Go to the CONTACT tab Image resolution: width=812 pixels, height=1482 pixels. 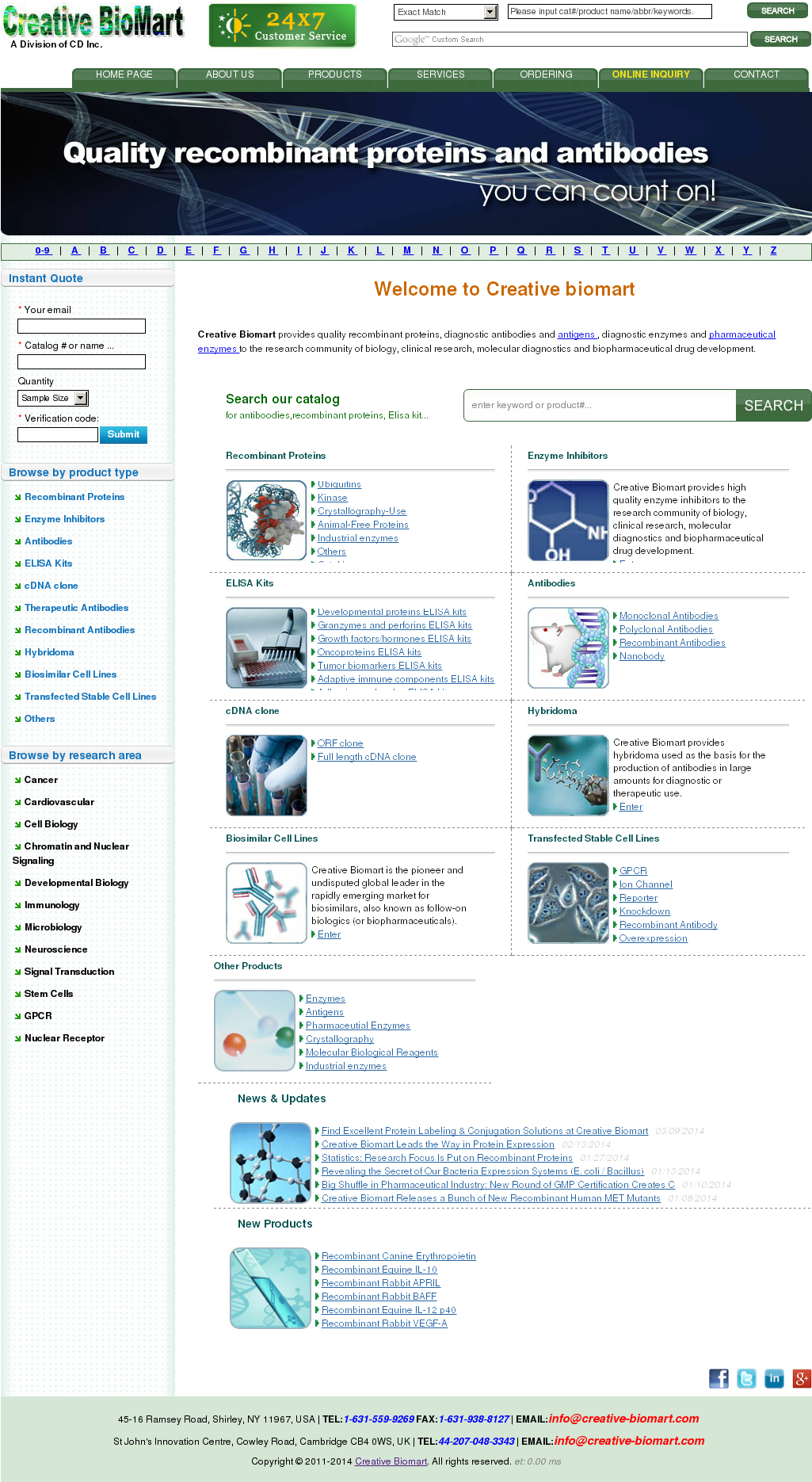(x=757, y=76)
